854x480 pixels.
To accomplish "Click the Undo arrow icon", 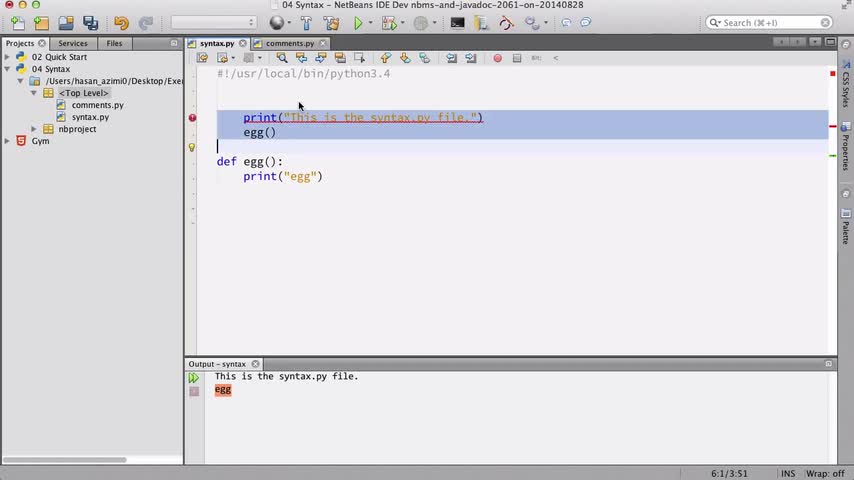I will click(x=121, y=23).
